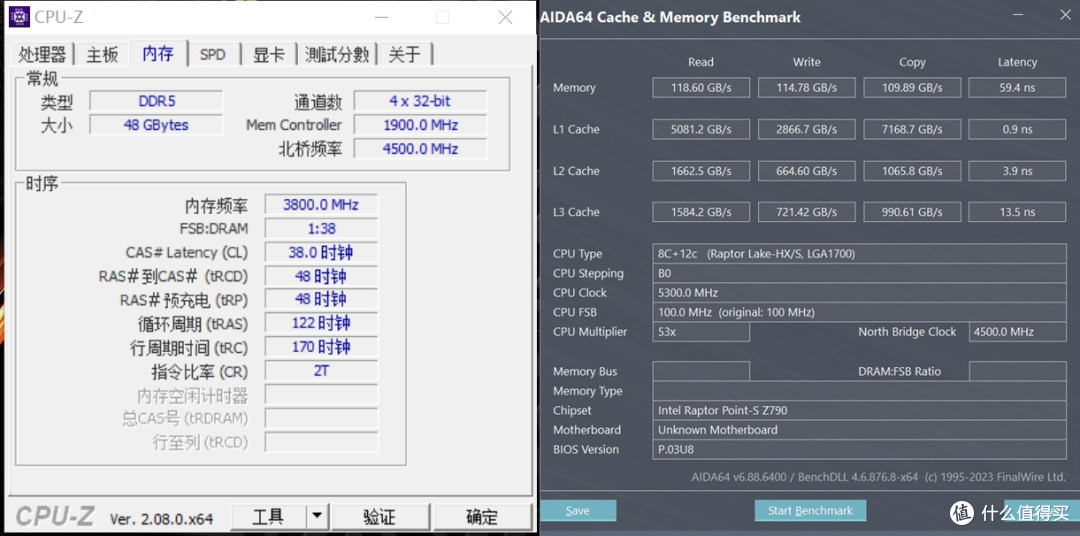
Task: Switch to the 主板 tab
Action: (102, 54)
